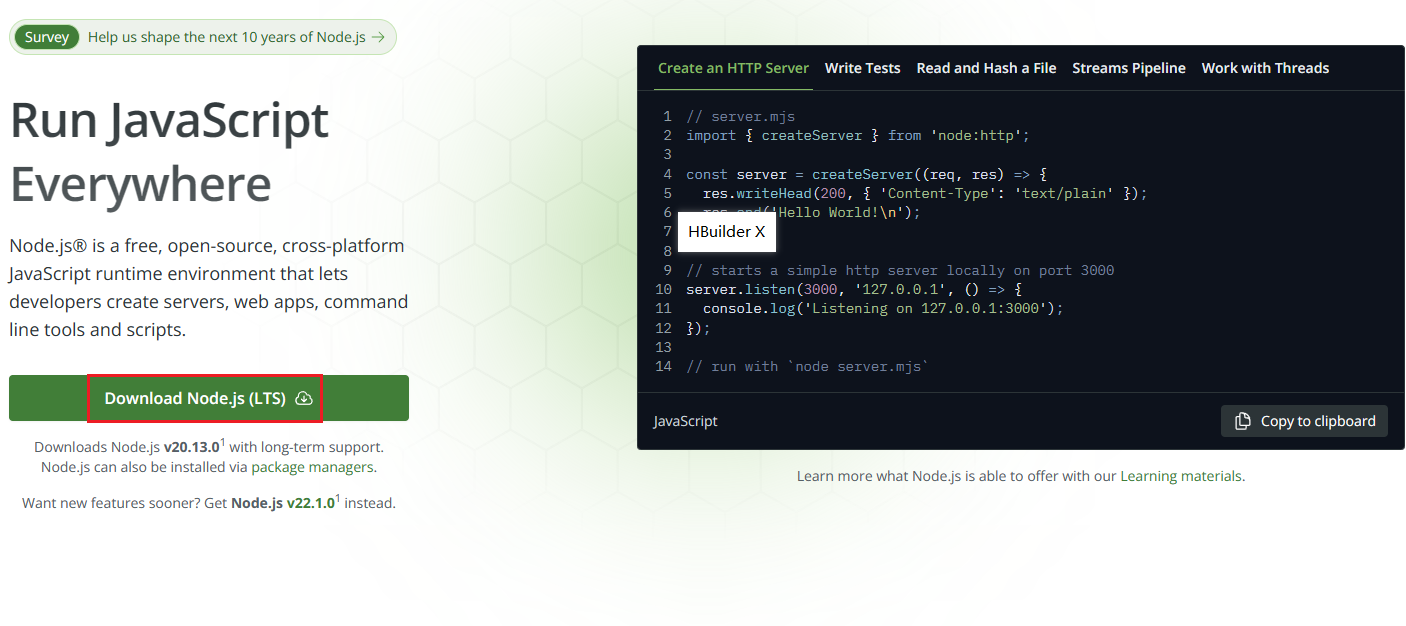Click the green Survey badge
The height and width of the screenshot is (626, 1406).
[x=47, y=37]
